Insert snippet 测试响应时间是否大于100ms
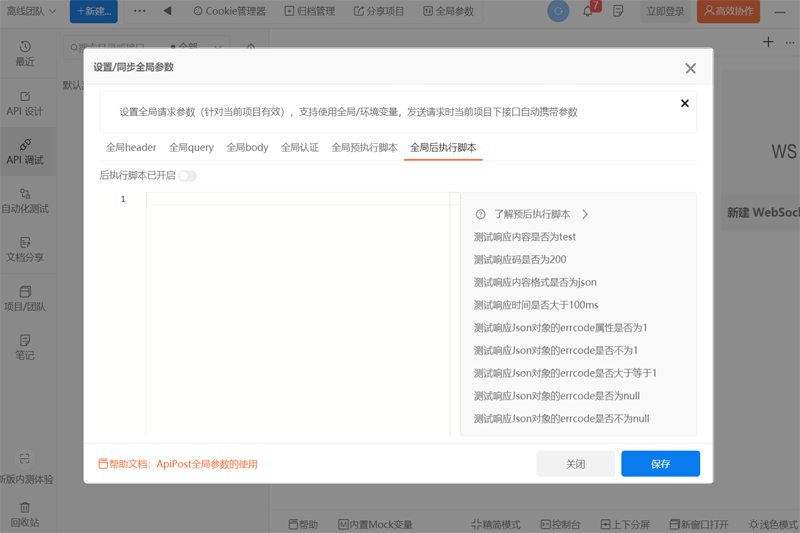The height and width of the screenshot is (533, 800). click(x=534, y=305)
